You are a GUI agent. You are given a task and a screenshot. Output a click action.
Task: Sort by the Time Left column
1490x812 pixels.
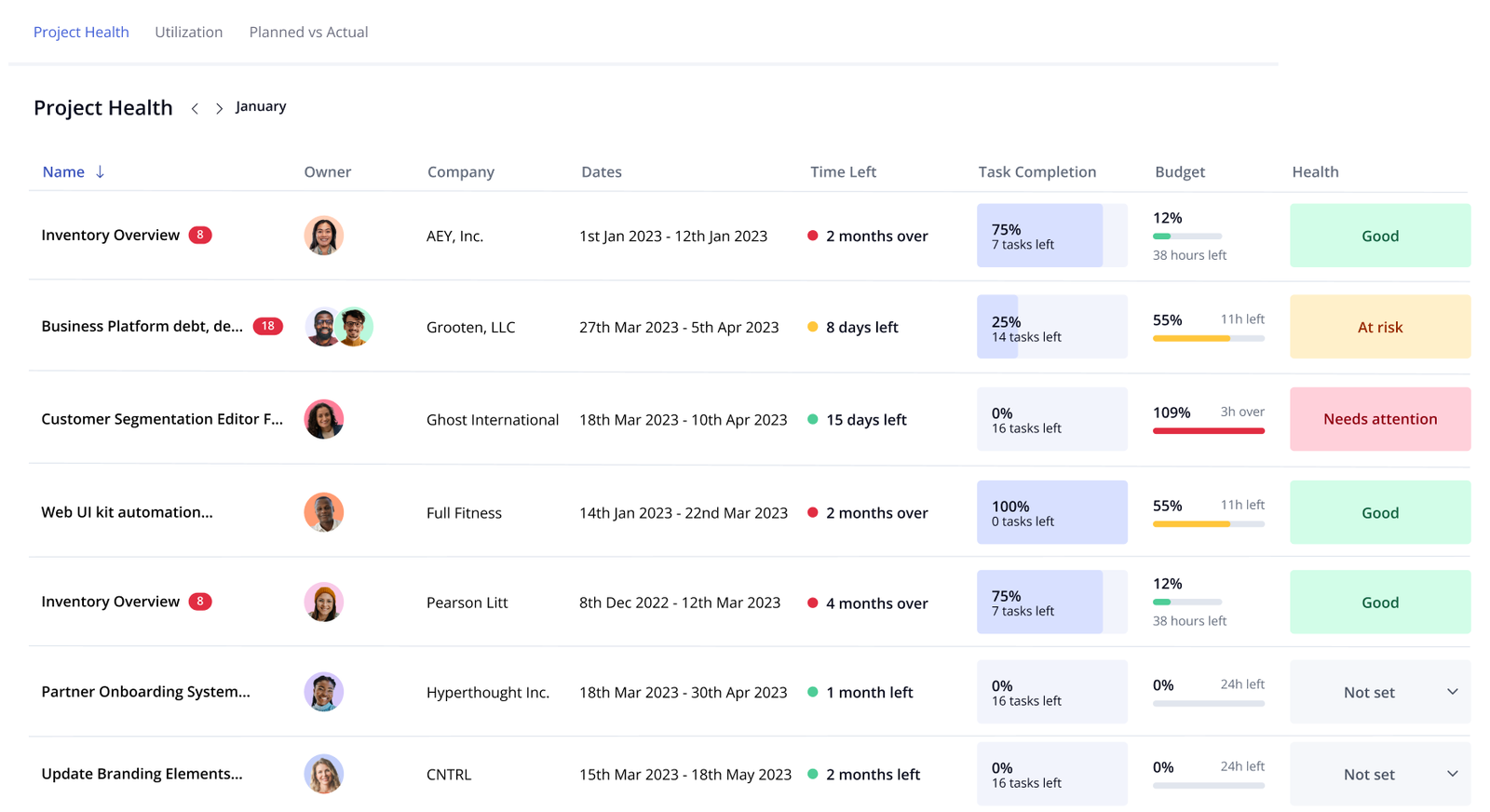point(843,171)
